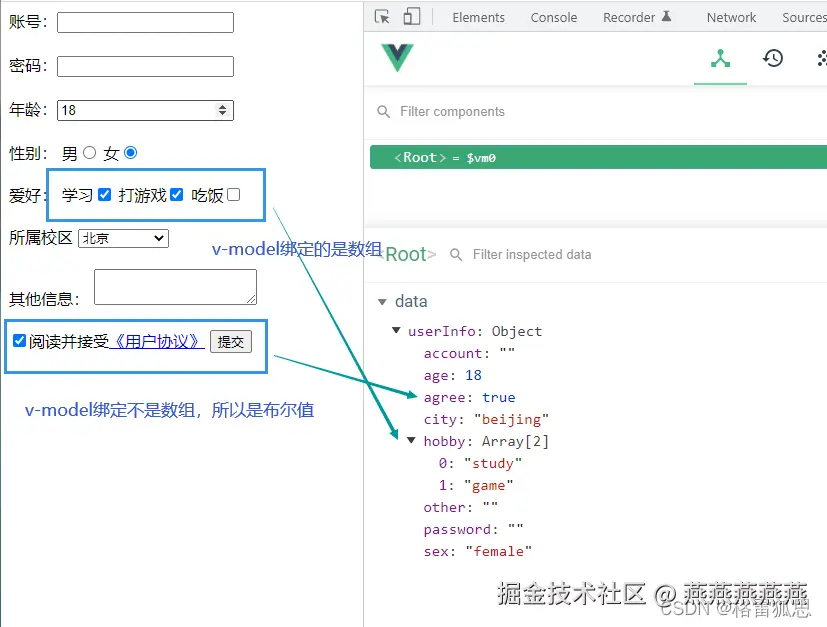The width and height of the screenshot is (827, 627).
Task: Select the <Root> = $vm0 component row
Action: pyautogui.click(x=598, y=157)
